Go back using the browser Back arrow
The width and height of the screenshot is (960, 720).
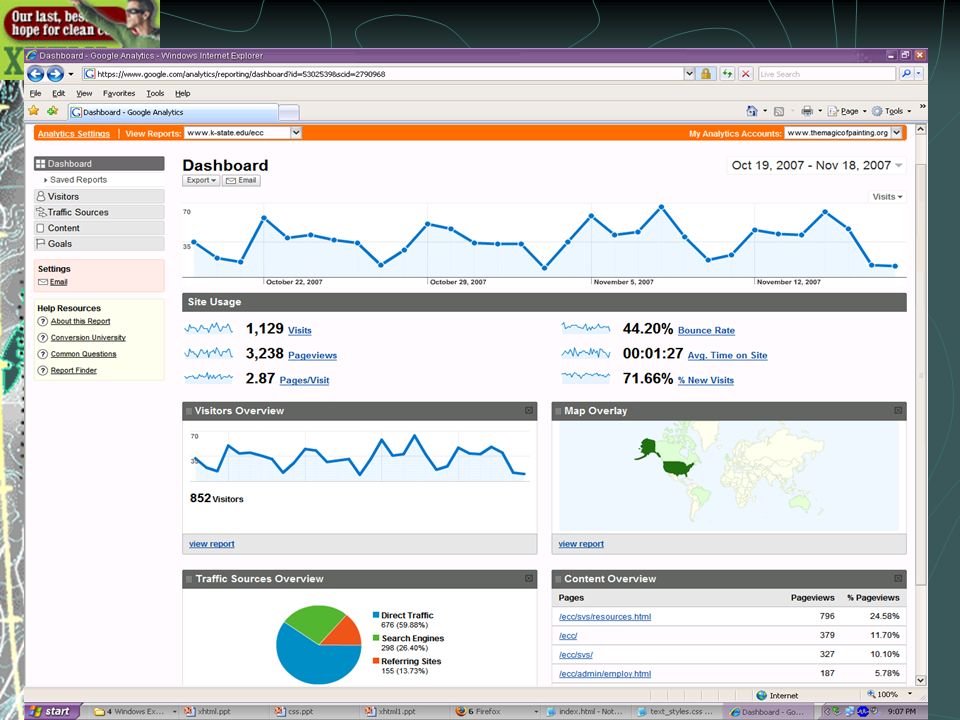pyautogui.click(x=36, y=74)
